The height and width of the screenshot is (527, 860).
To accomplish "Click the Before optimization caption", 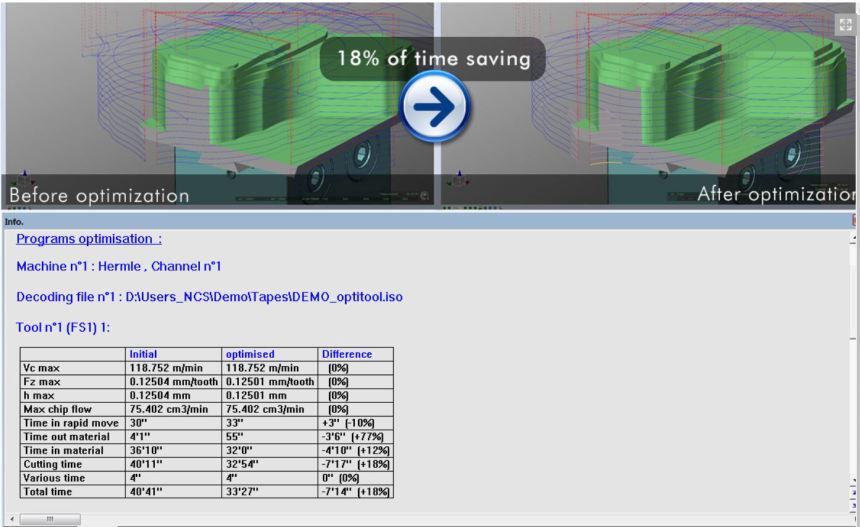I will [99, 195].
